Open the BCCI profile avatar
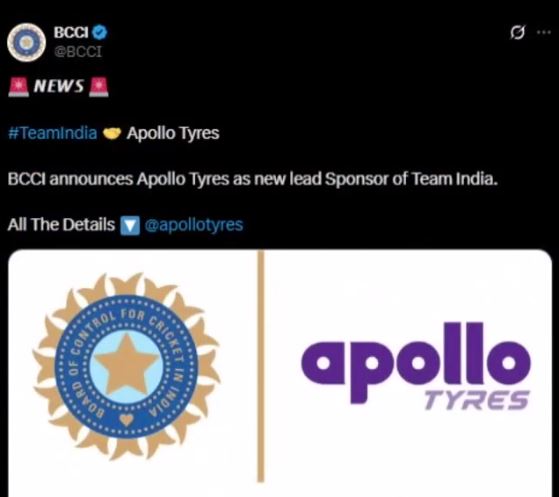Screen dimensions: 559x497 [26, 42]
